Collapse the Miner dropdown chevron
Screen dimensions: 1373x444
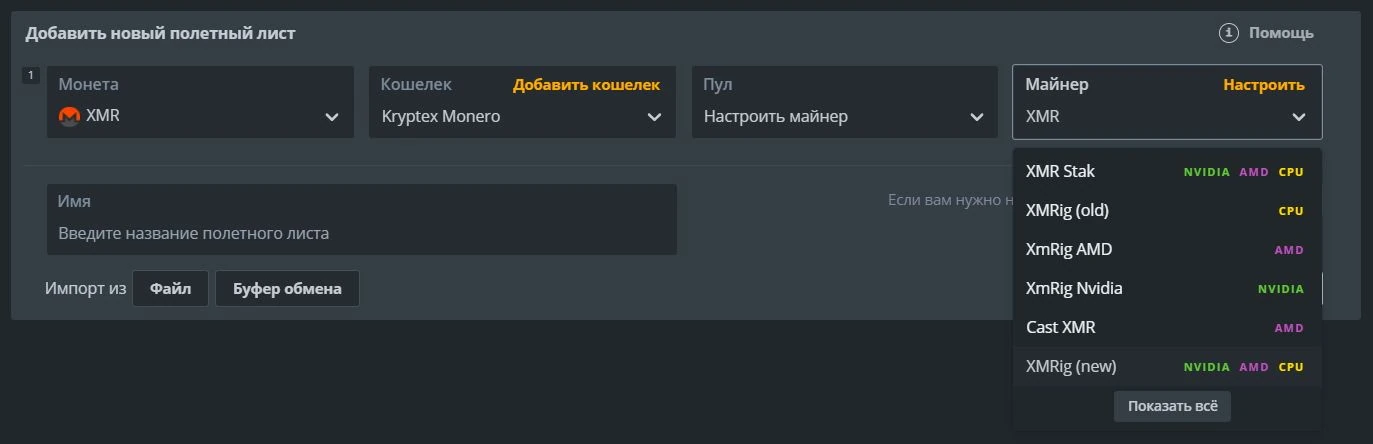(x=1298, y=117)
